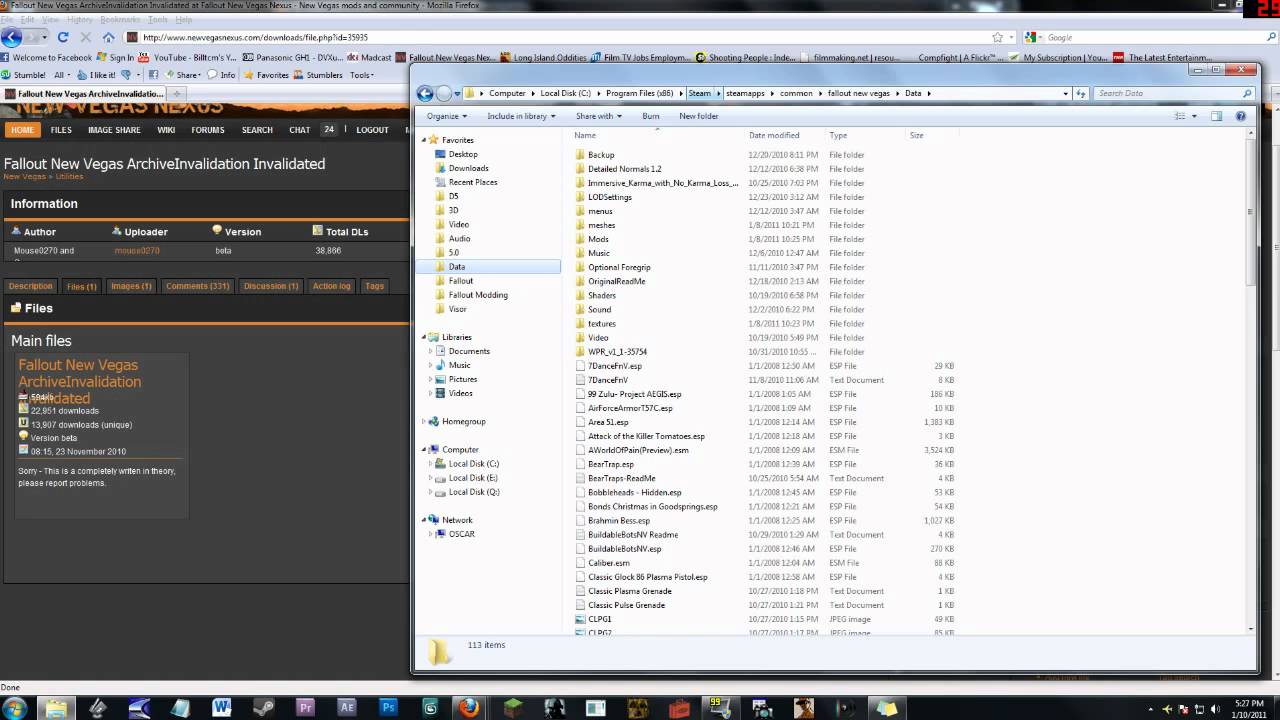Viewport: 1280px width, 720px height.
Task: Switch to Firefox taskbar icon
Action: [470, 707]
